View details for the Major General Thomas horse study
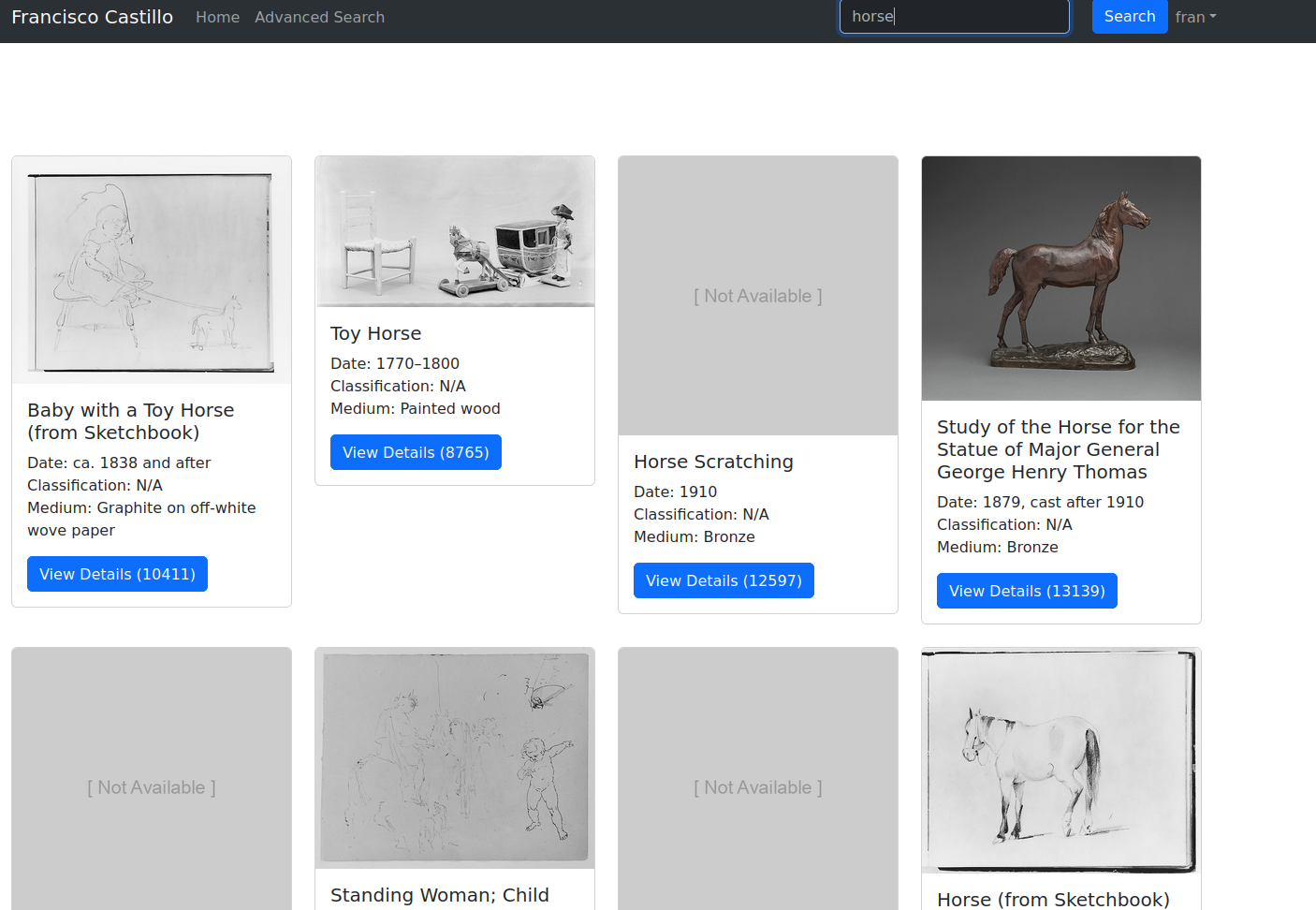The image size is (1316, 910). coord(1027,591)
